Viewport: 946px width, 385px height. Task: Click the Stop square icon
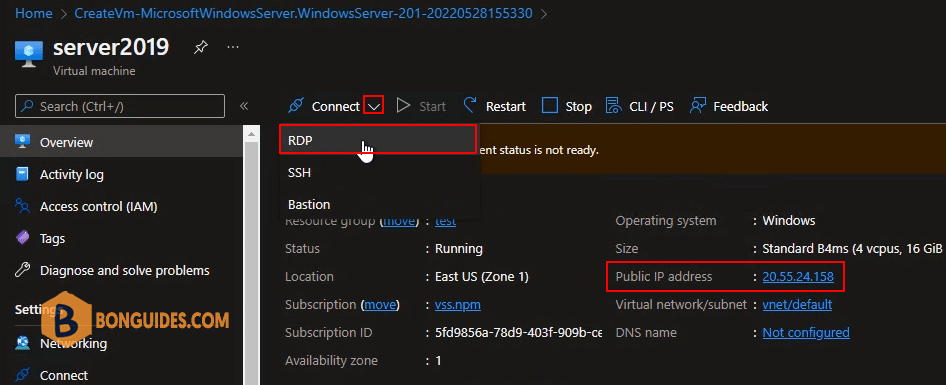550,106
